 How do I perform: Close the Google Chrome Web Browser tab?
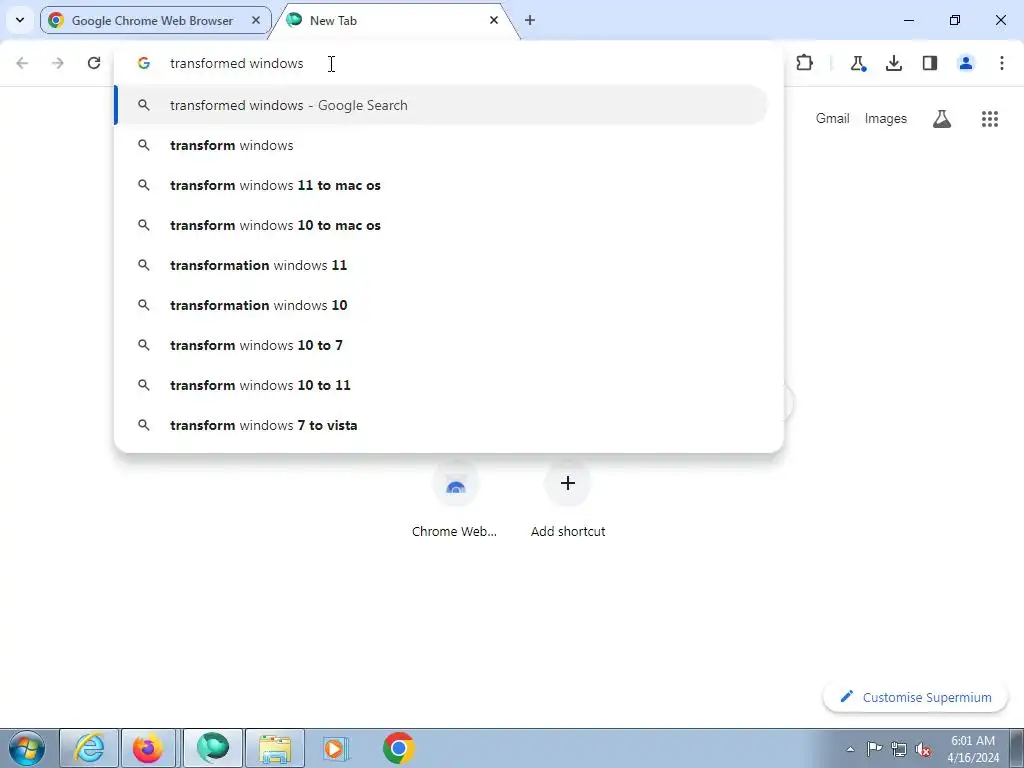pyautogui.click(x=256, y=20)
